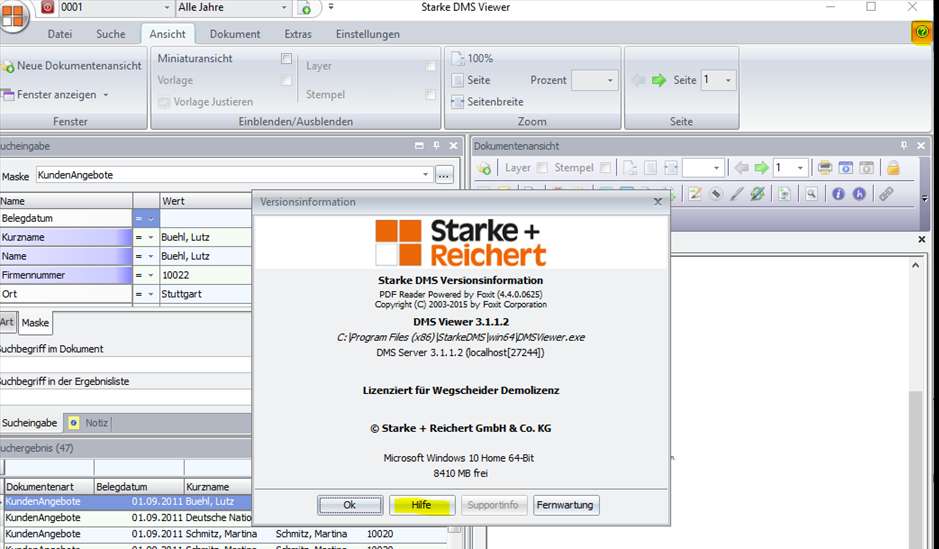Open the Prozent zoom dropdown
This screenshot has height=549, width=939.
pos(610,80)
